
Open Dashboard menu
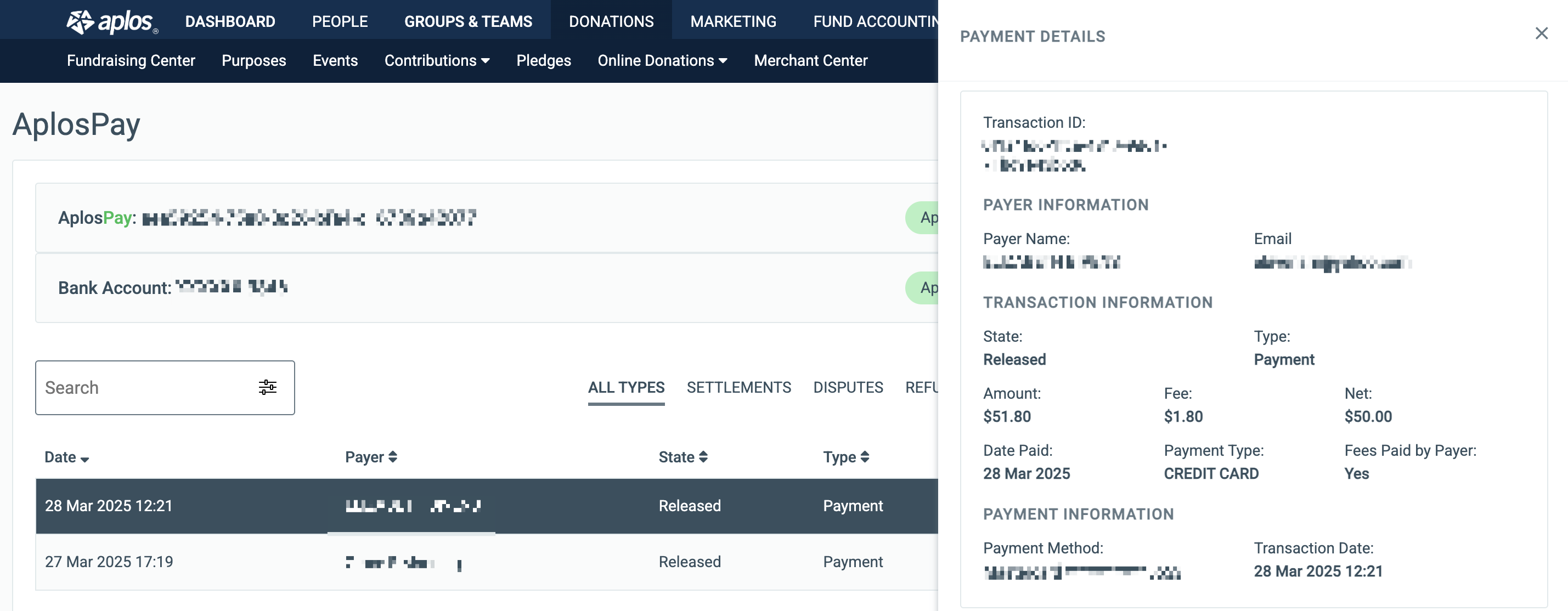[x=230, y=21]
